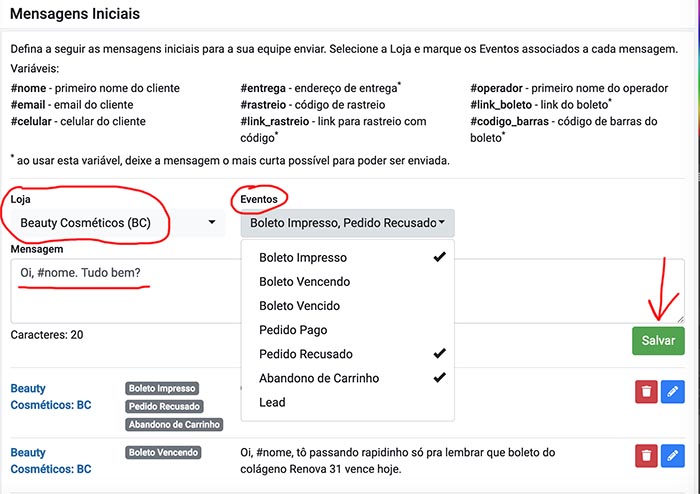Screen dimensions: 700x494
Task: Collapse the Eventos dropdown selector
Action: 347,223
